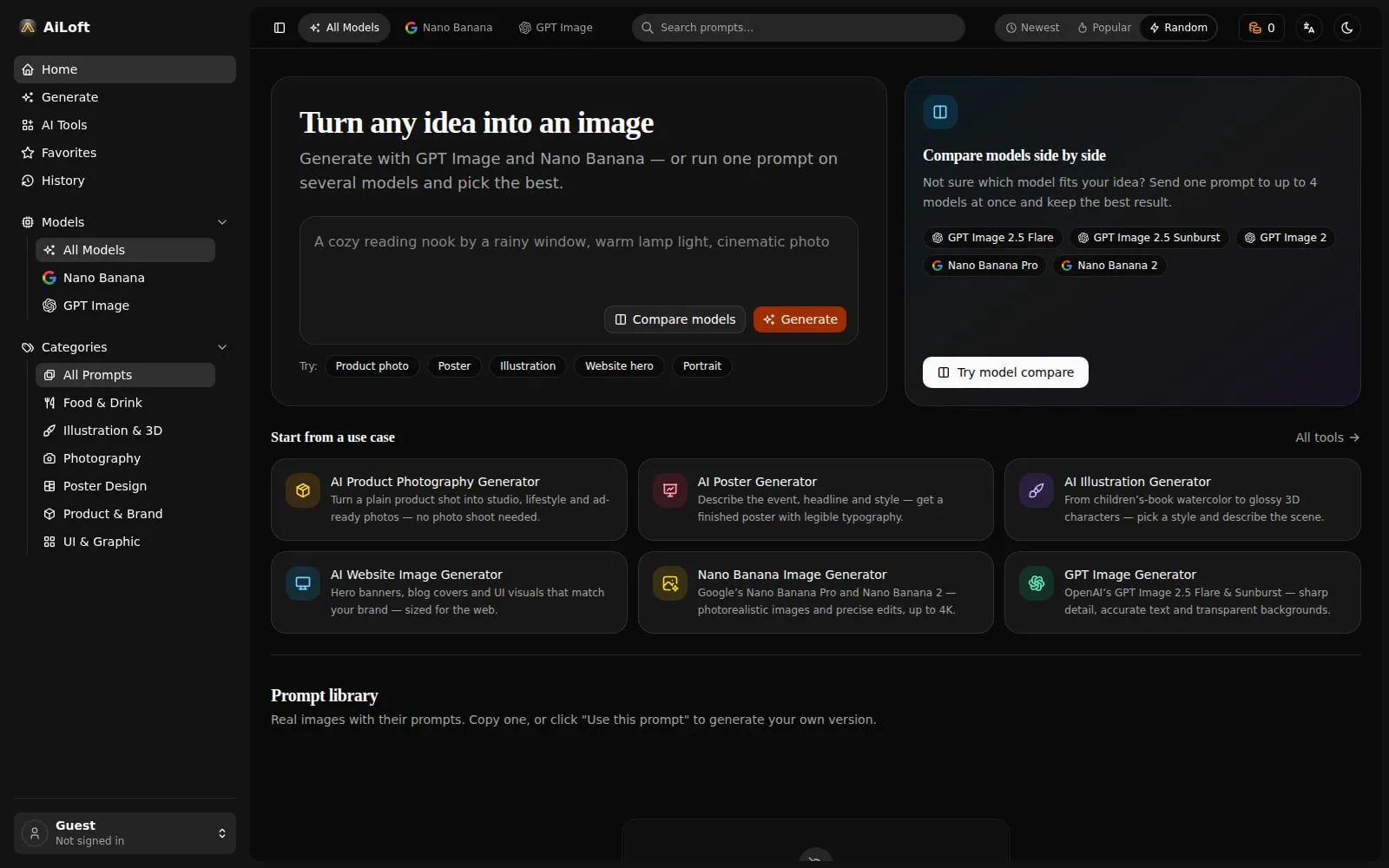Sort prompts by Popular
The height and width of the screenshot is (868, 1389).
pyautogui.click(x=1104, y=28)
